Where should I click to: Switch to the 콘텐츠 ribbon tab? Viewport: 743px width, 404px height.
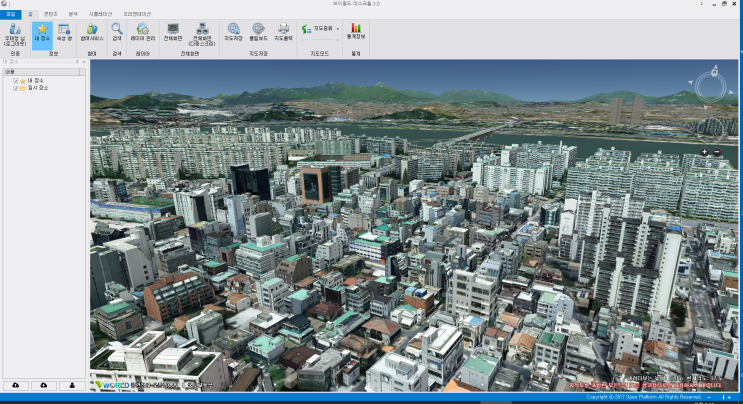(52, 14)
